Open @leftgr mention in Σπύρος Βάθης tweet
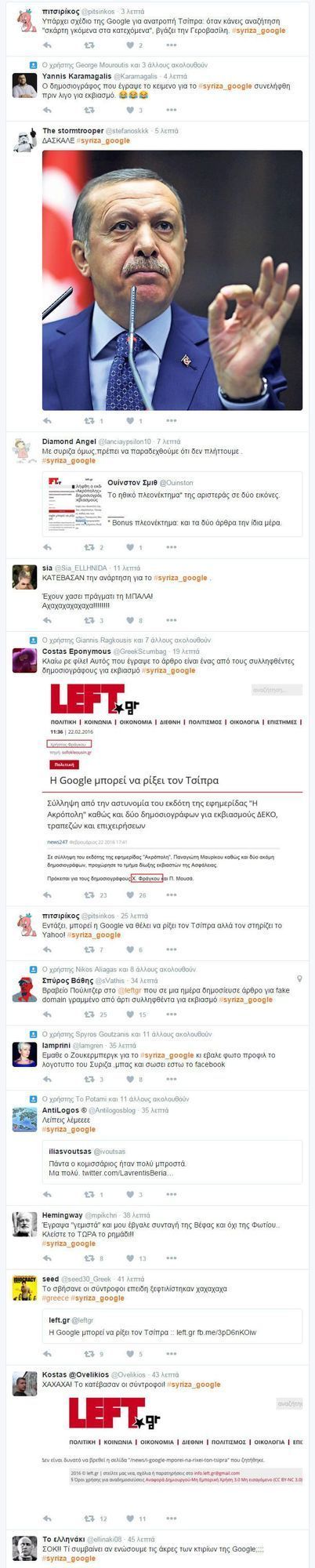 pyautogui.click(x=109, y=990)
